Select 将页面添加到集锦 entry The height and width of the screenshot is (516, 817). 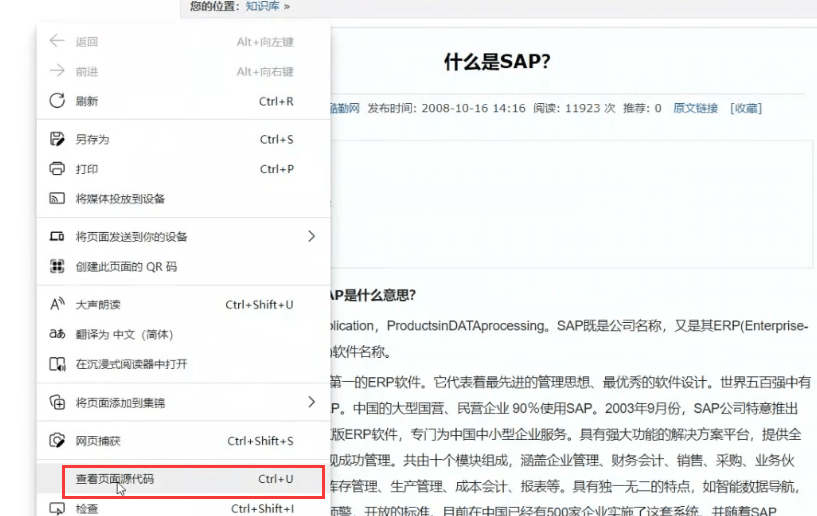pos(183,402)
